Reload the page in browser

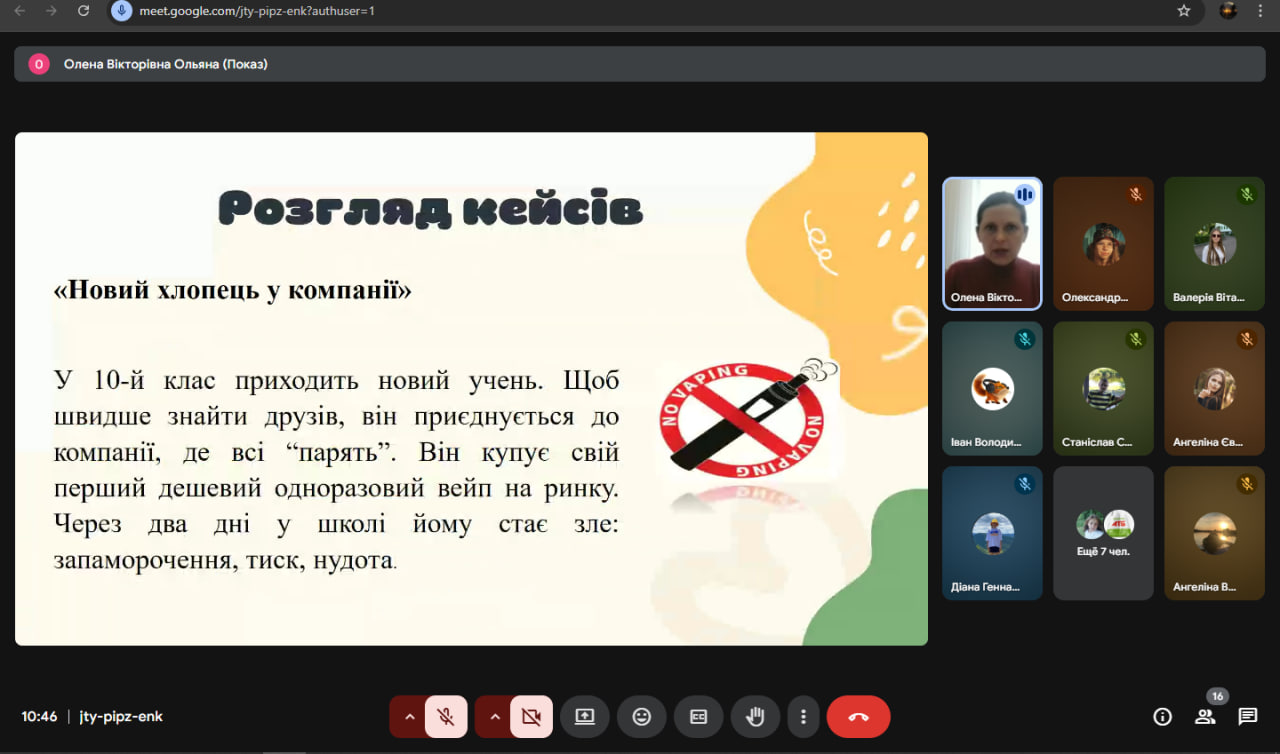pyautogui.click(x=84, y=11)
